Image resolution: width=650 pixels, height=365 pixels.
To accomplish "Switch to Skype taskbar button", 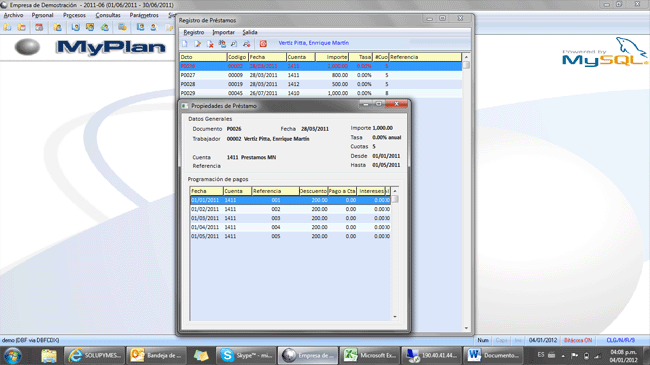I will [x=245, y=355].
